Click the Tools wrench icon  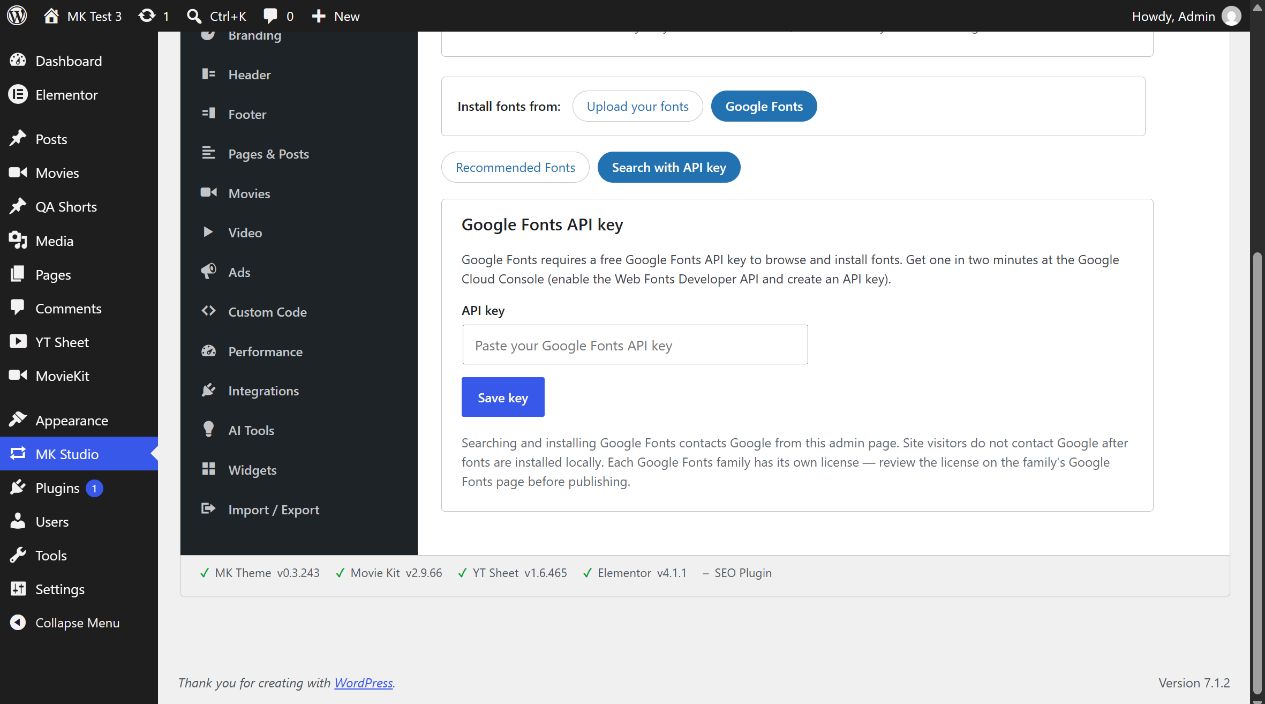tap(17, 556)
